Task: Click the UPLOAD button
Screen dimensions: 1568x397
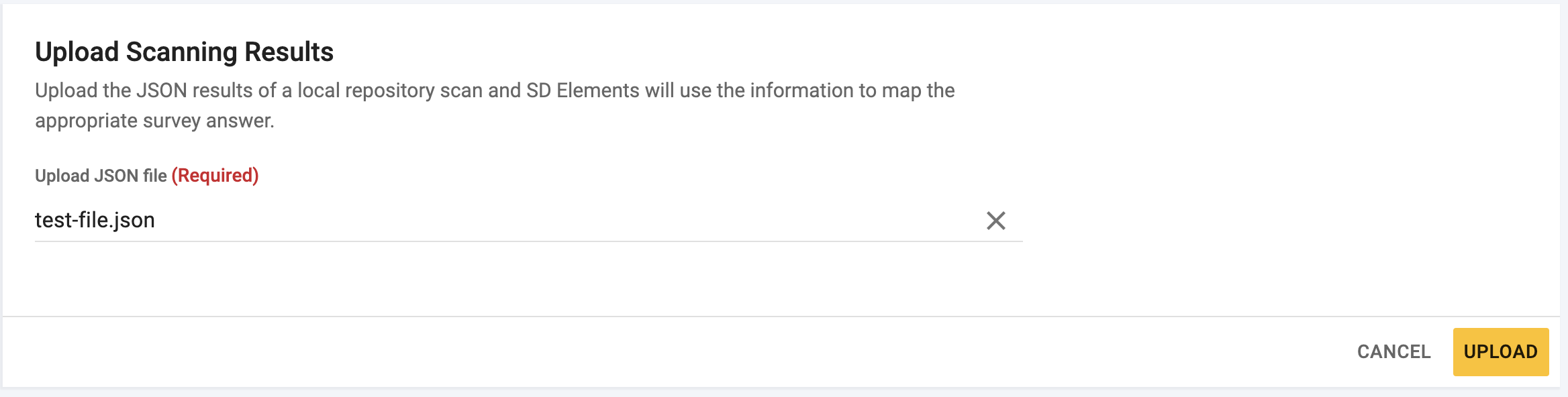Action: pos(1502,351)
